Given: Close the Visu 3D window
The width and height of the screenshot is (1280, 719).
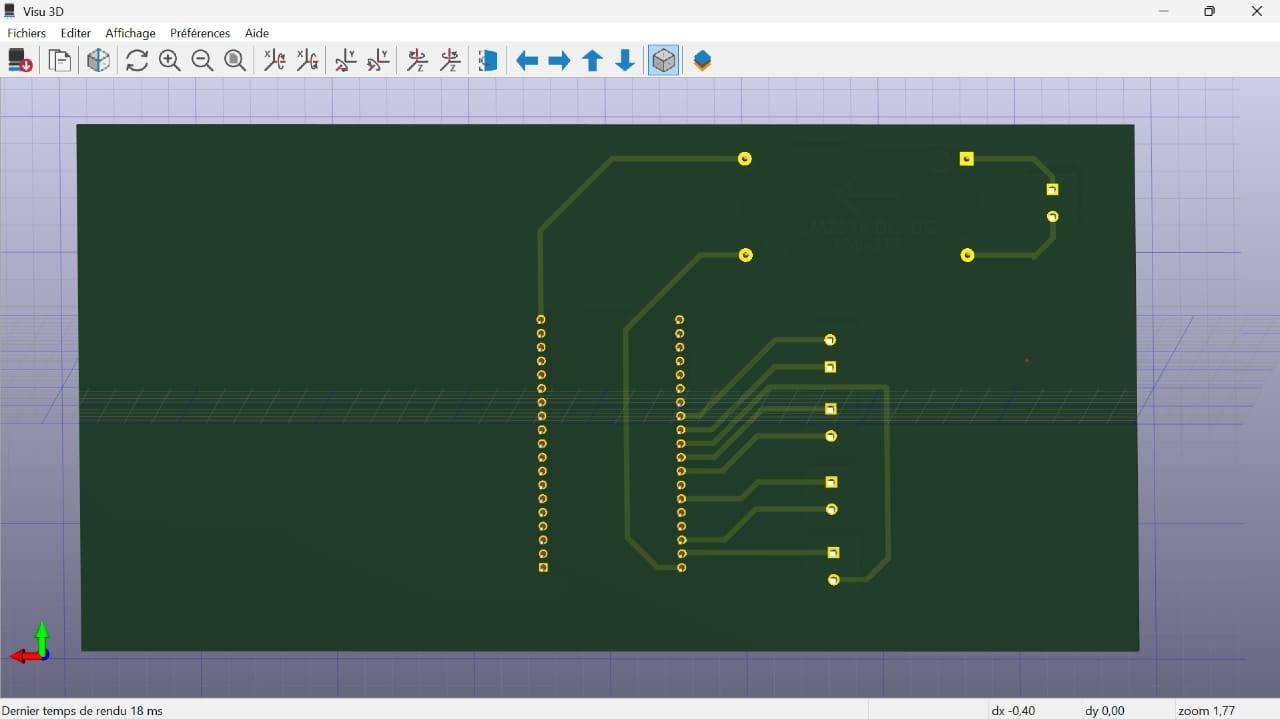Looking at the screenshot, I should click(1257, 11).
